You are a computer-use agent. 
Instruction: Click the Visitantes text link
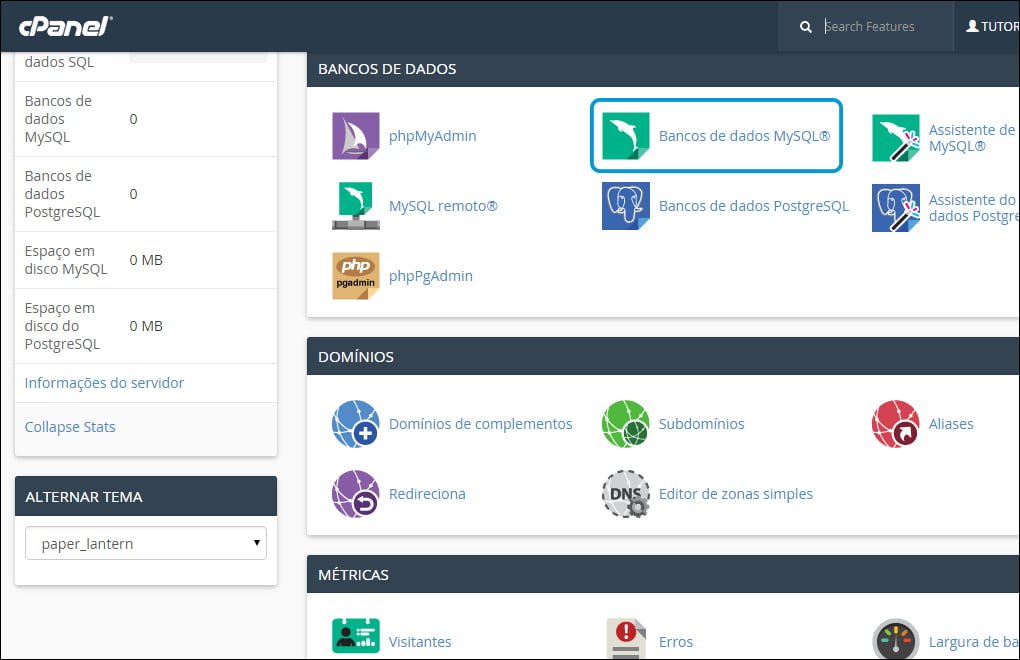click(x=420, y=642)
